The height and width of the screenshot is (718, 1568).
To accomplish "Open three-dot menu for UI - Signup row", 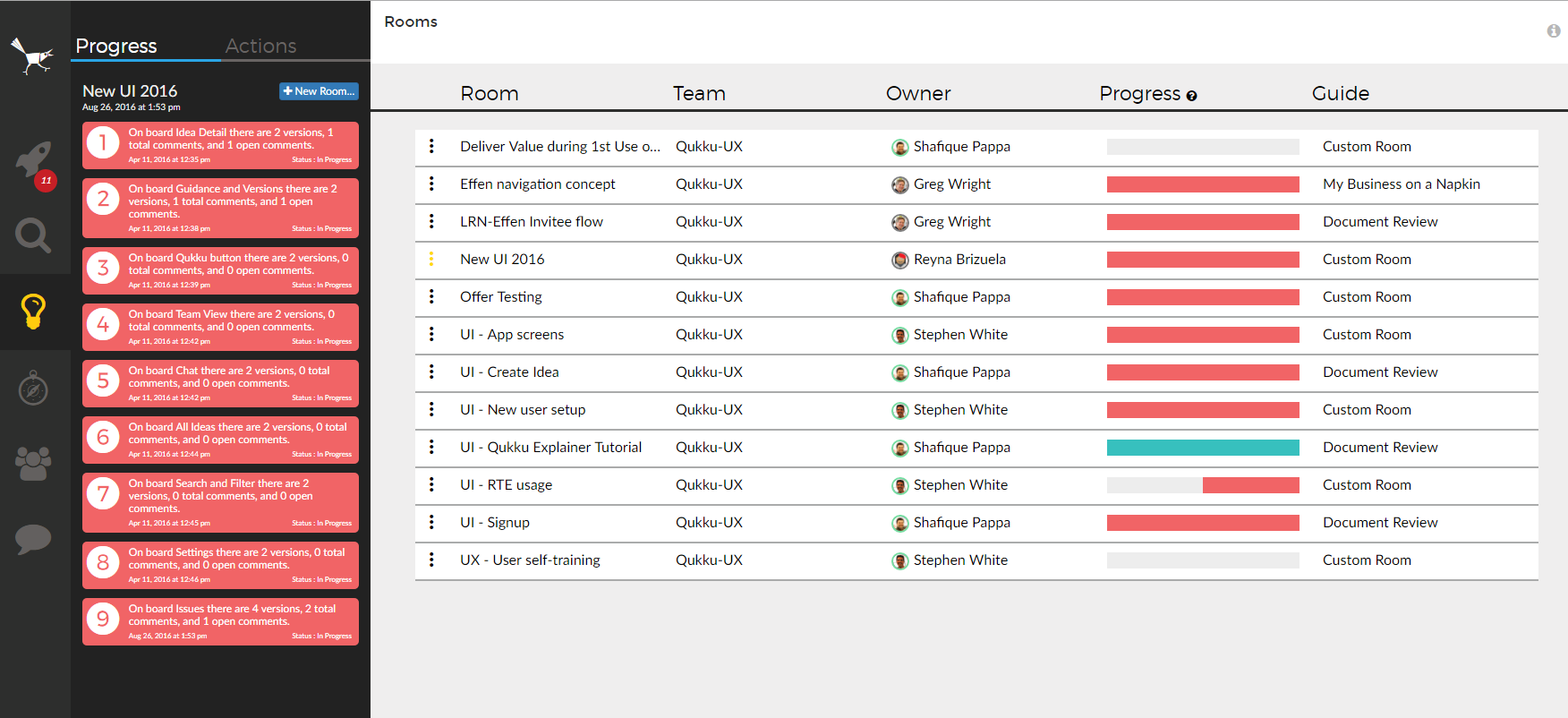I will pyautogui.click(x=431, y=522).
